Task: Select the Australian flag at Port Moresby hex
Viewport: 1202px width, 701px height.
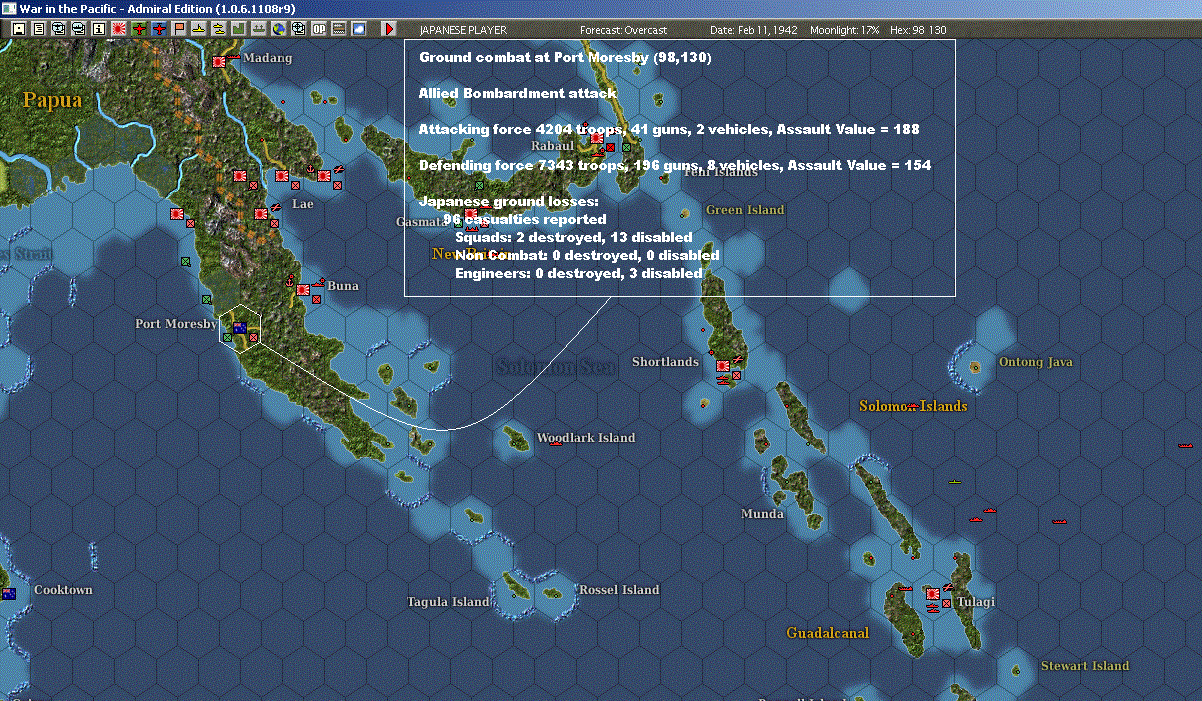Action: [x=239, y=327]
